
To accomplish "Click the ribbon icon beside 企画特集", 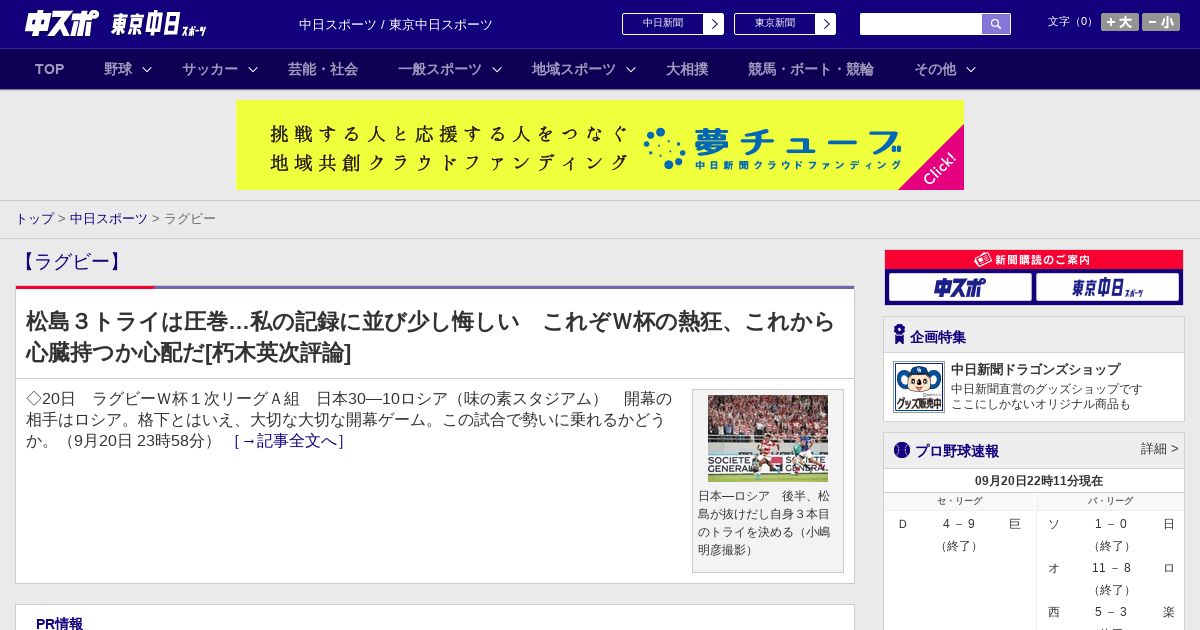I will (x=899, y=334).
